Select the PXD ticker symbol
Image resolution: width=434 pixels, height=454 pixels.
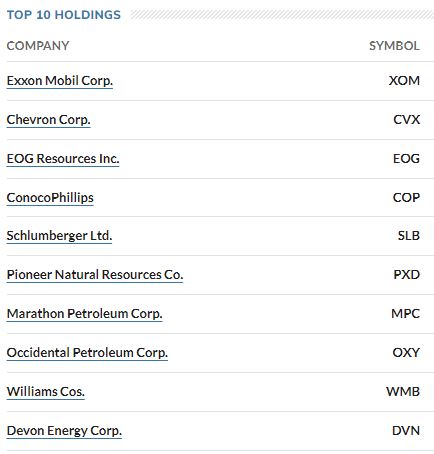tap(406, 275)
